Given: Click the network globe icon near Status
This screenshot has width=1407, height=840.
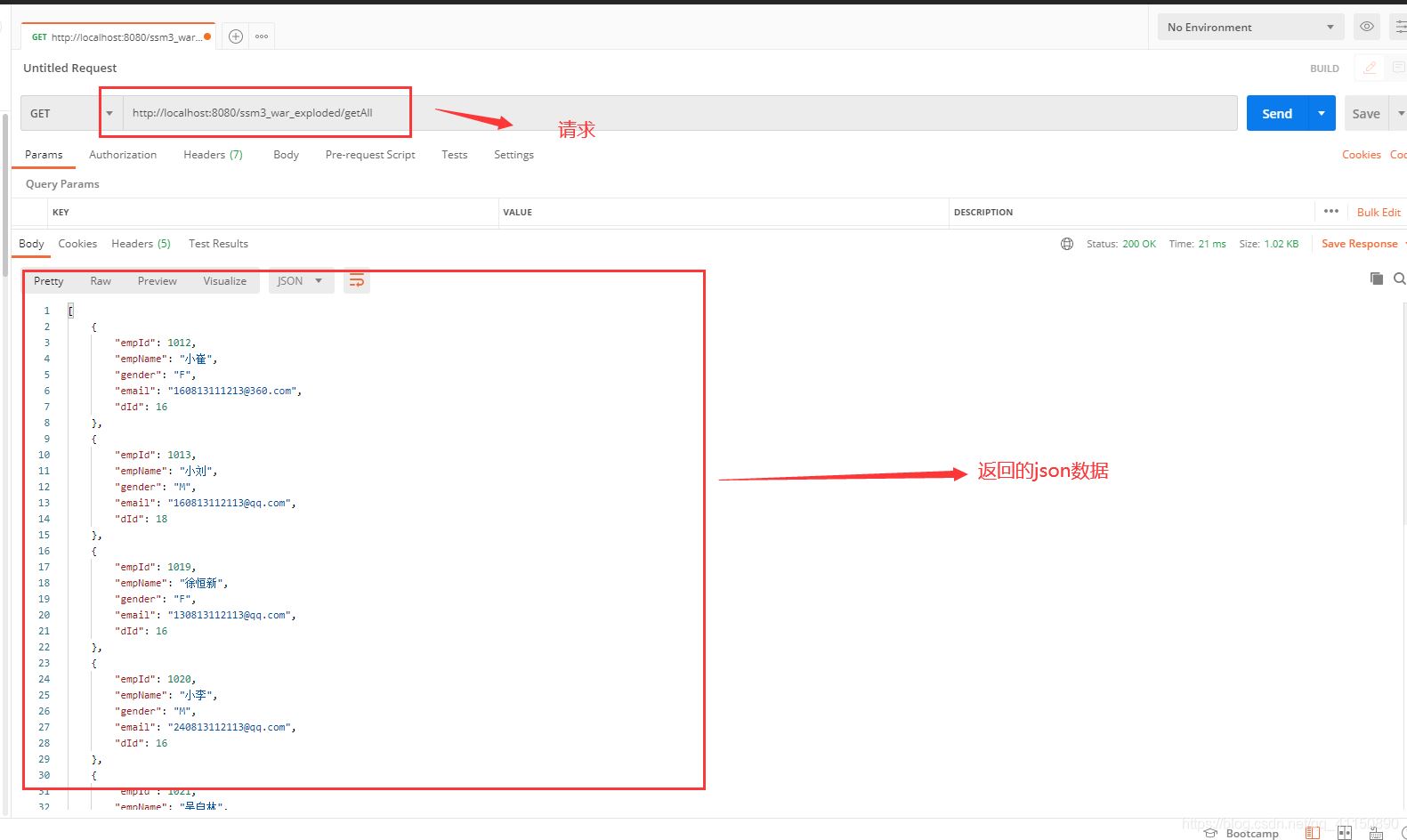Looking at the screenshot, I should click(1067, 244).
